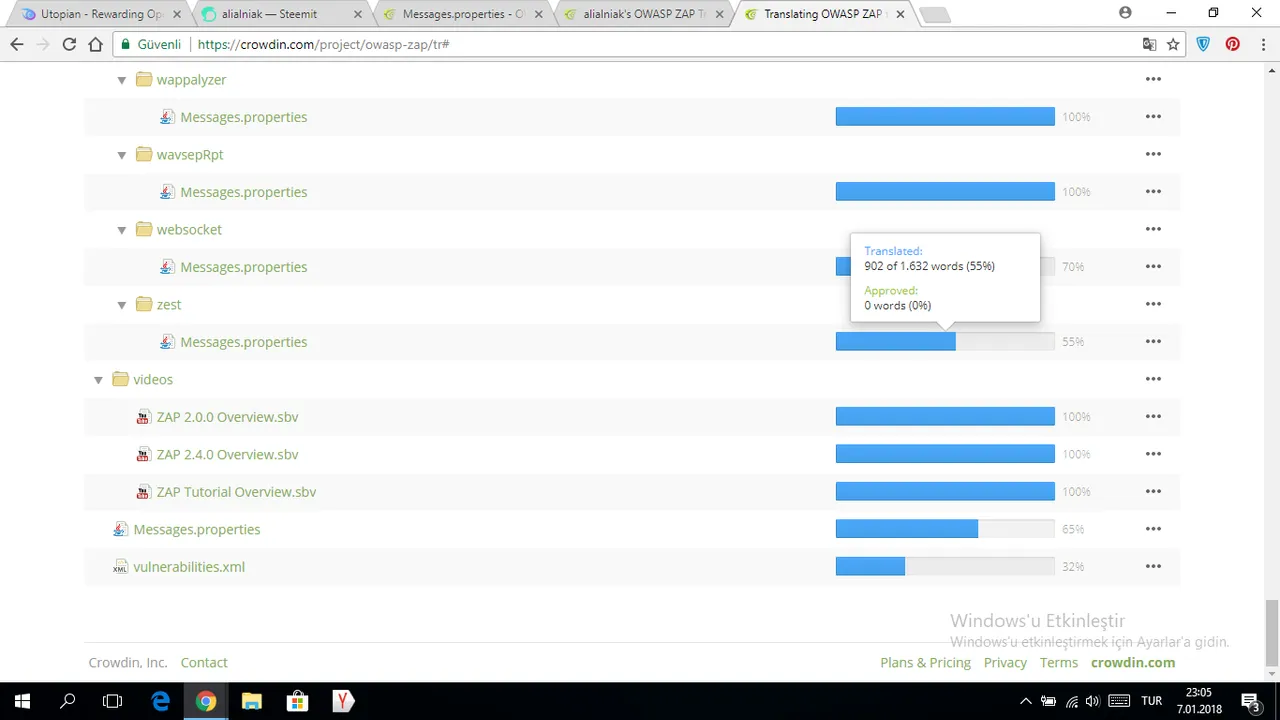Open websocket Messages.properties file
Image resolution: width=1280 pixels, height=720 pixels.
coord(243,267)
